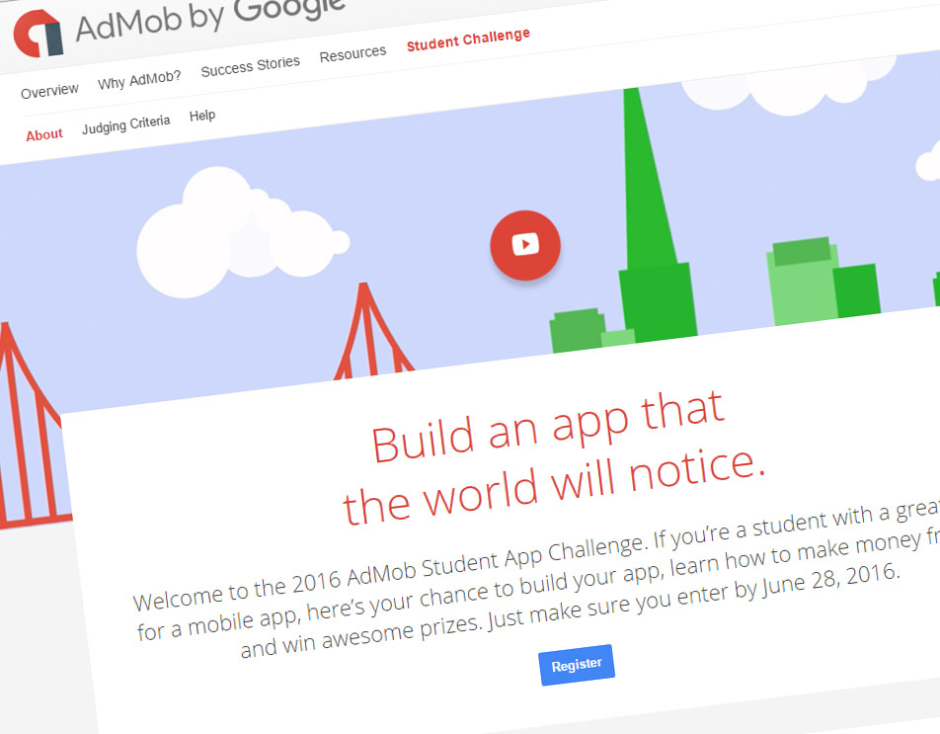This screenshot has width=940, height=734.
Task: Switch to the About tab
Action: (44, 133)
